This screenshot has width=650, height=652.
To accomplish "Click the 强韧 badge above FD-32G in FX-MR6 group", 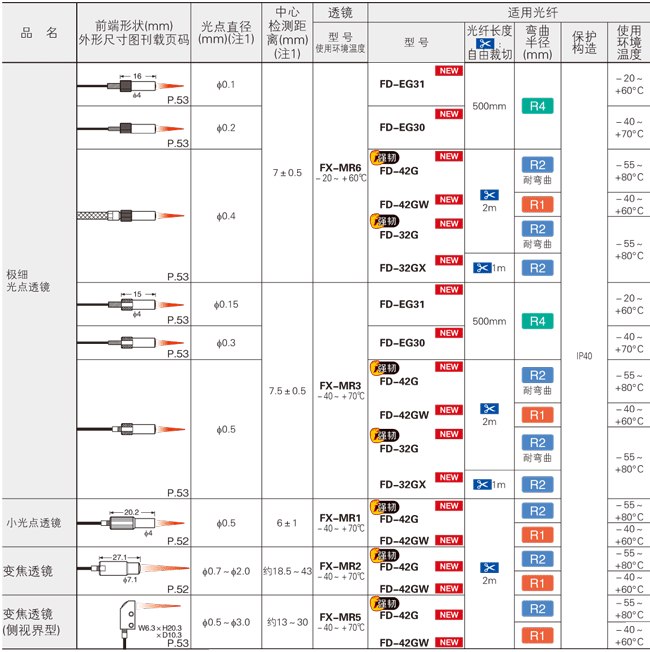I will [x=385, y=221].
